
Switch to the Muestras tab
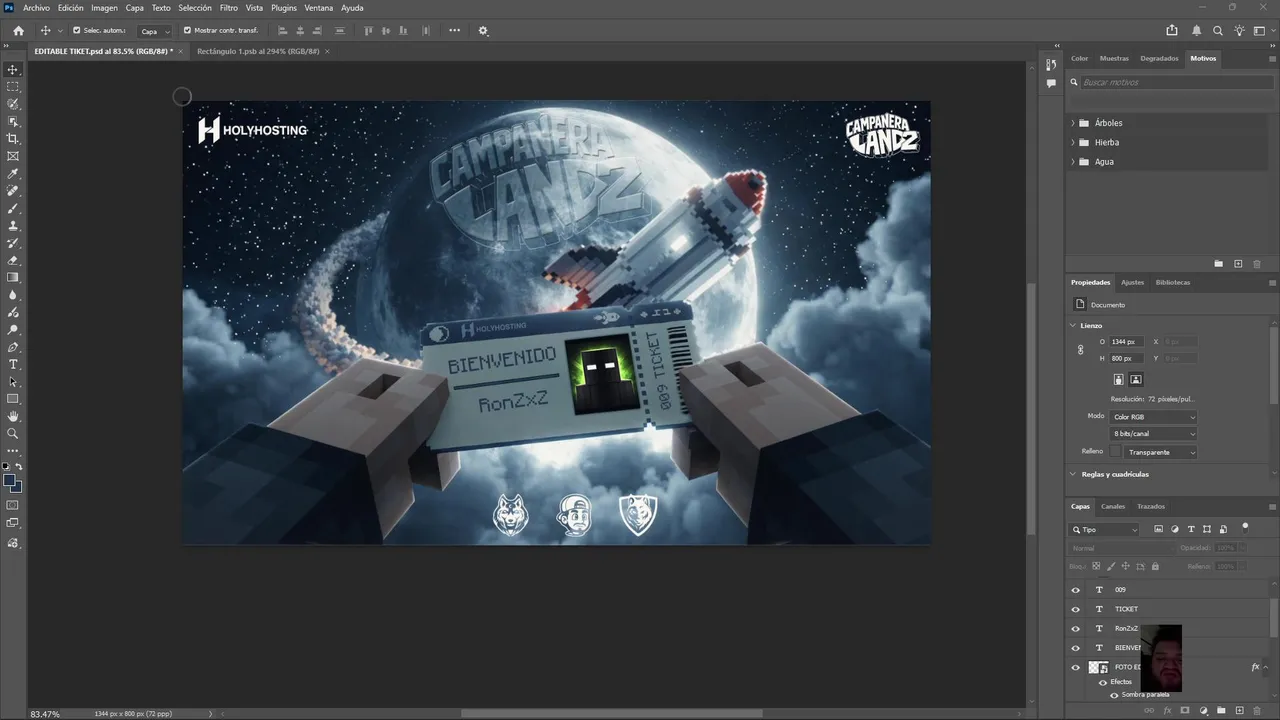[x=1114, y=58]
